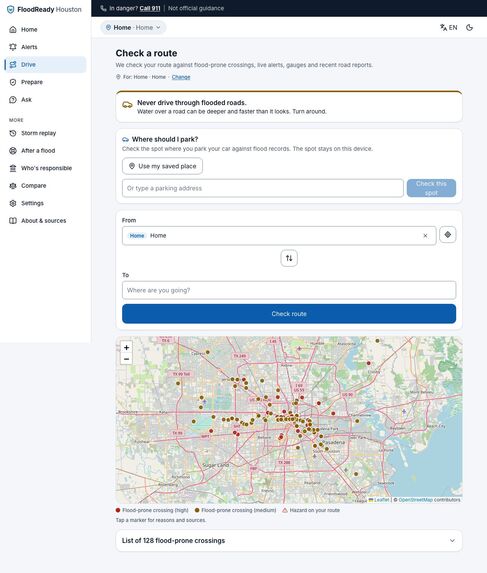Swap From and To with arrows button
This screenshot has width=487, height=573.
(x=289, y=258)
